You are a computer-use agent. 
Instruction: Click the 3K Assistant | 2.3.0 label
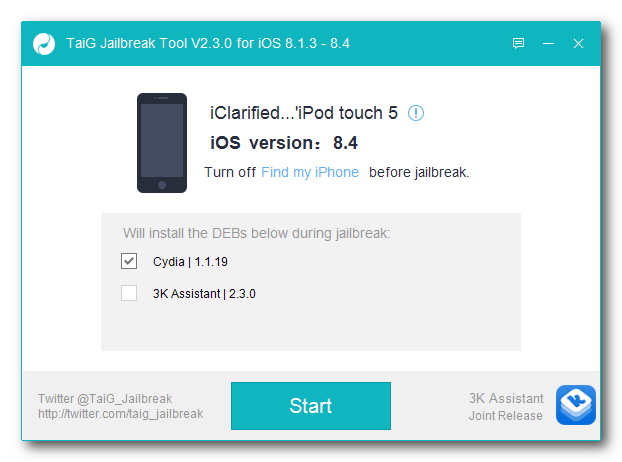tap(204, 294)
